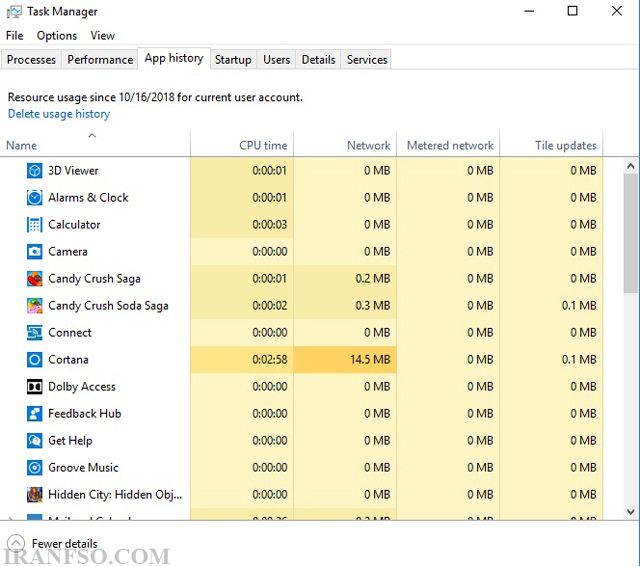Click Cortana's 0.1 MB tile updates cell

(551, 360)
